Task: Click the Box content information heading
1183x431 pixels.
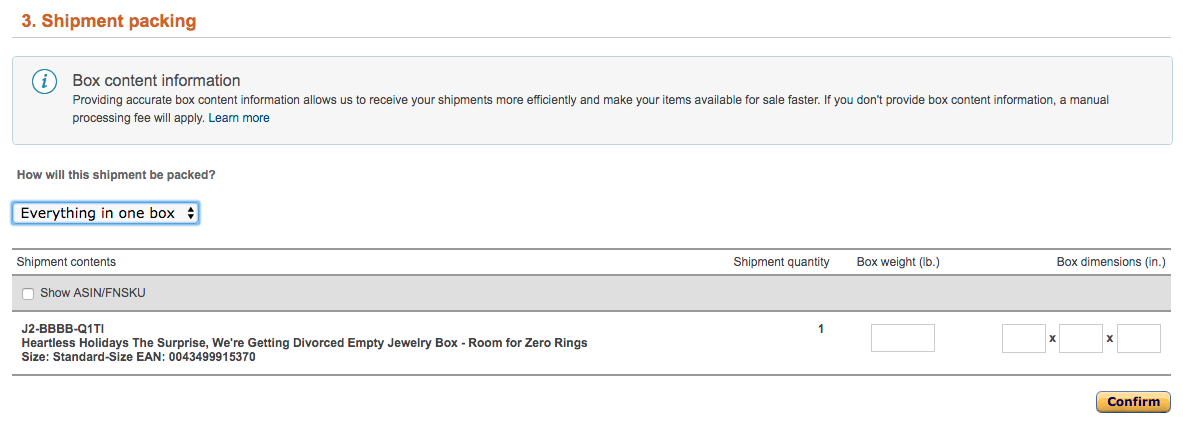Action: coord(156,80)
